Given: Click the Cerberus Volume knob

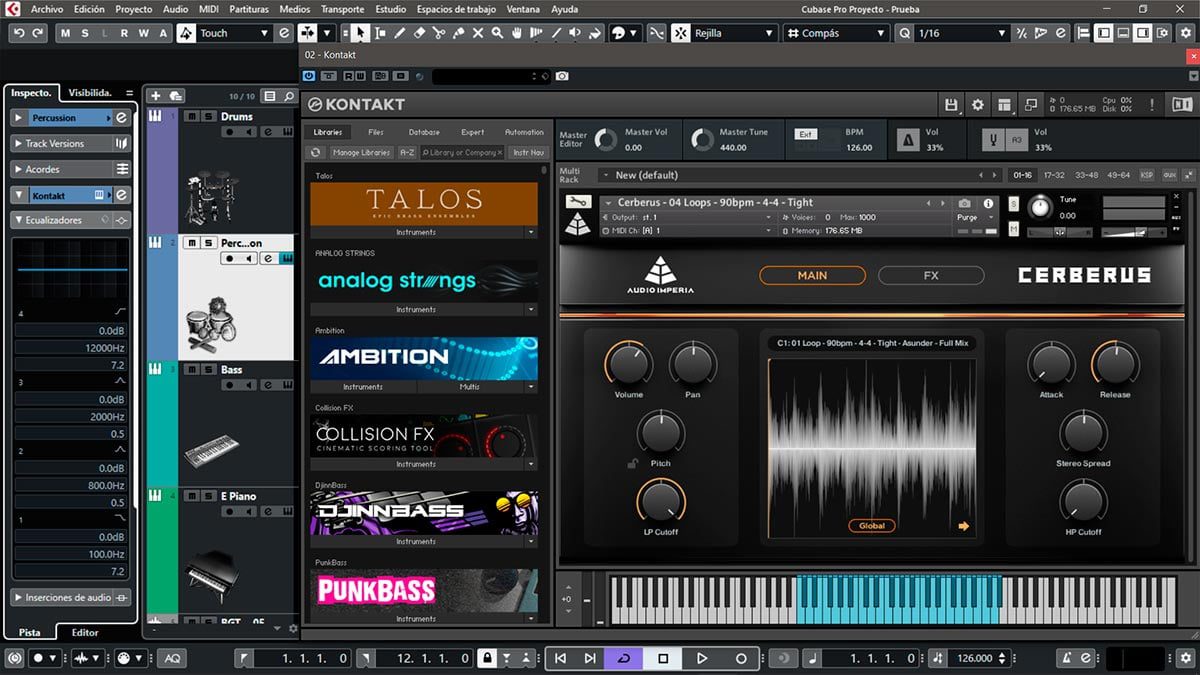Looking at the screenshot, I should pos(628,364).
